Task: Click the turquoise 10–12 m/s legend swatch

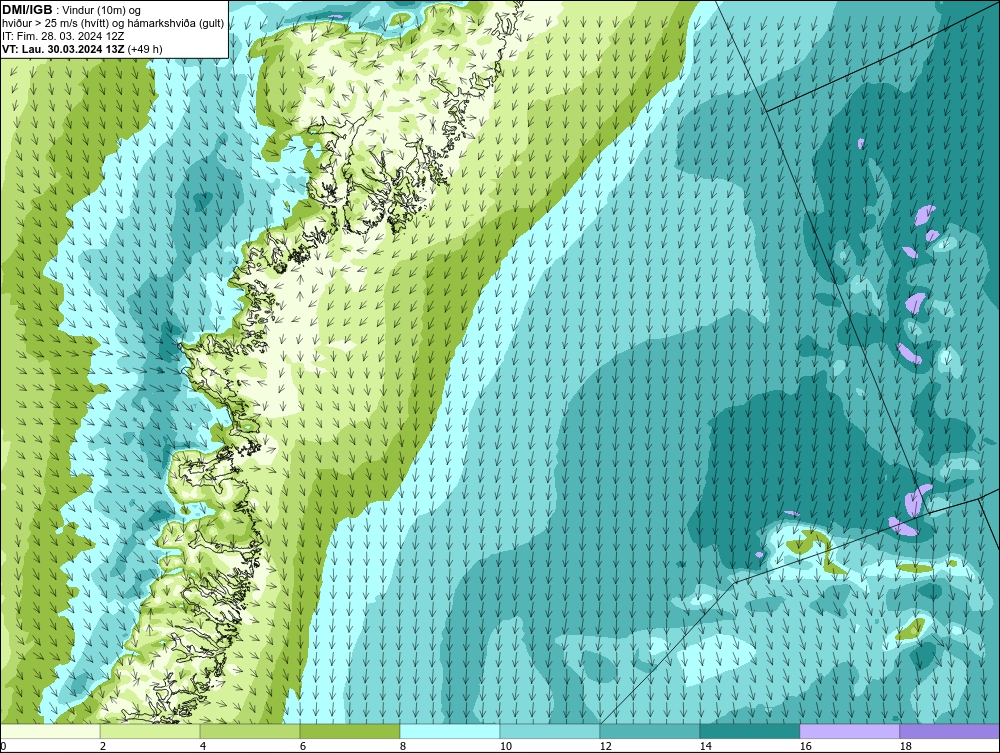Action: pos(550,731)
